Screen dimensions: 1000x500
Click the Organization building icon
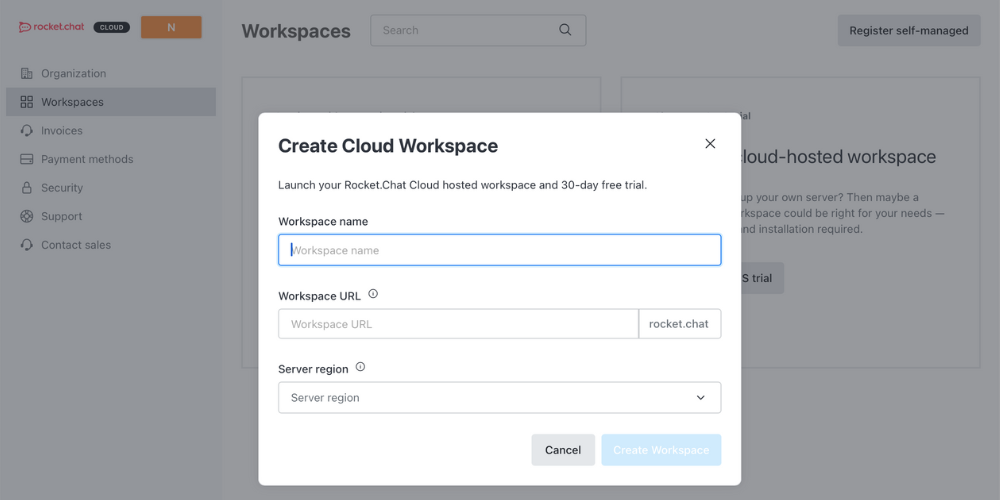click(26, 73)
